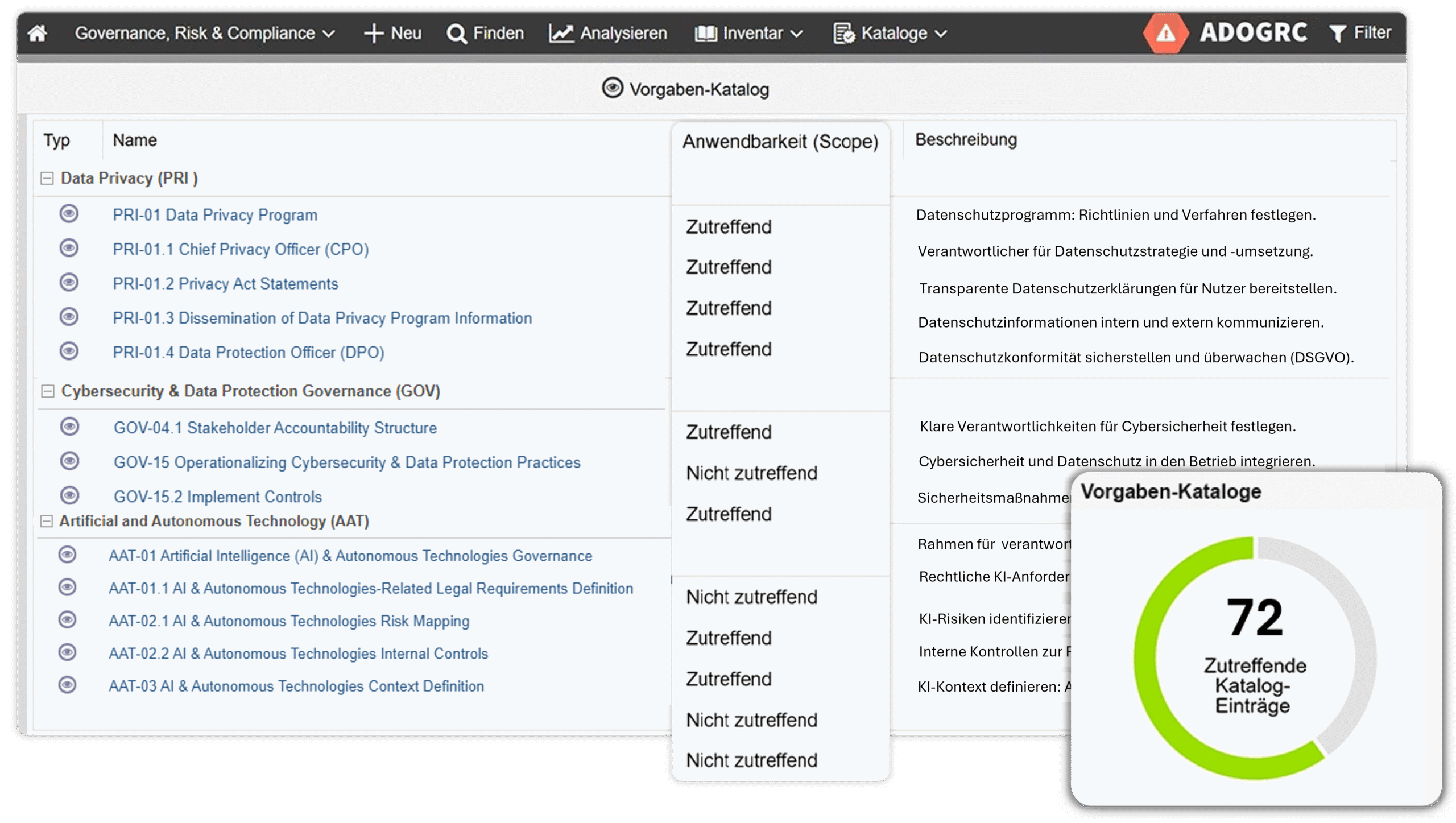Click the eye icon for AAT-01.1

tap(68, 587)
